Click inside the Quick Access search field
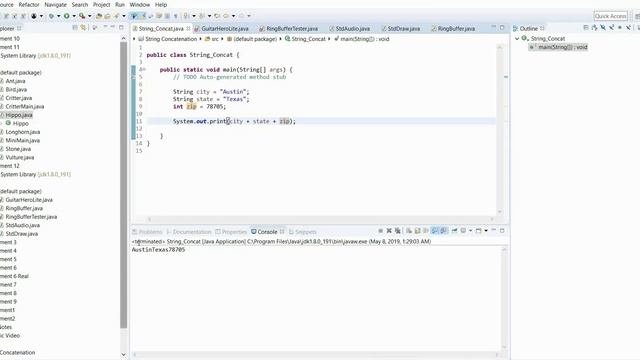 tap(610, 16)
